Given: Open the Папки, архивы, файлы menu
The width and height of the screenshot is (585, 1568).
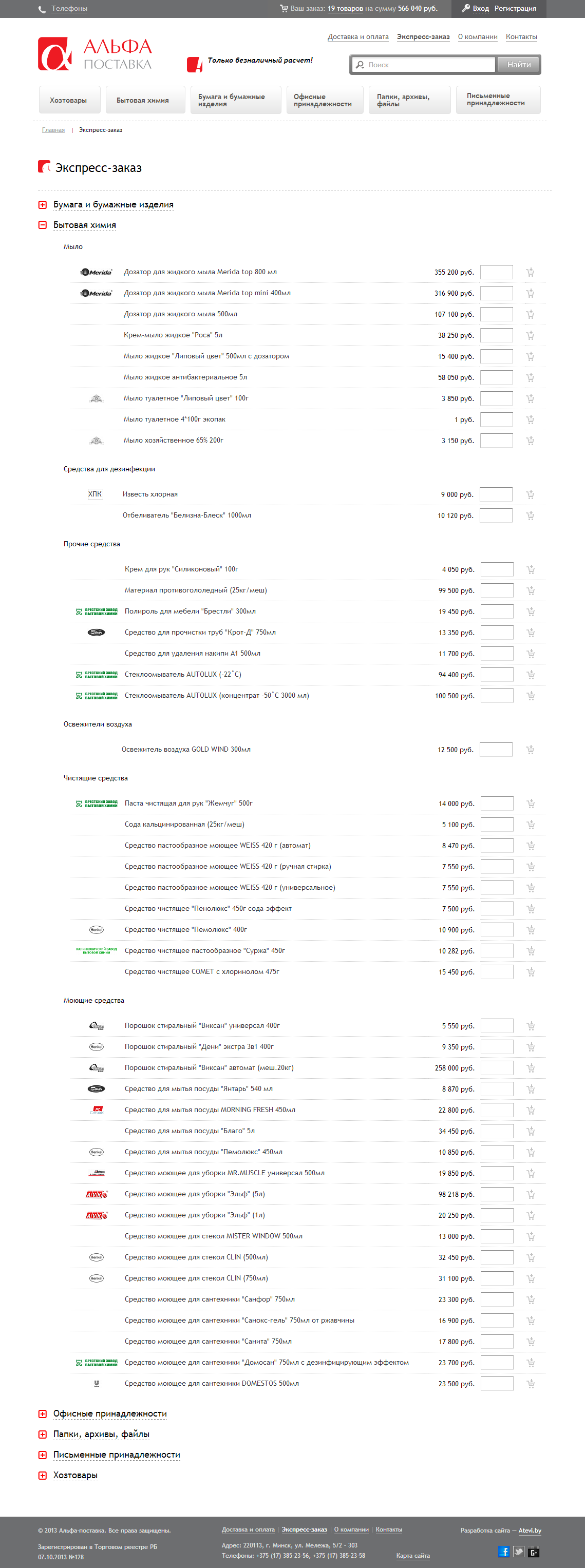Looking at the screenshot, I should (410, 101).
